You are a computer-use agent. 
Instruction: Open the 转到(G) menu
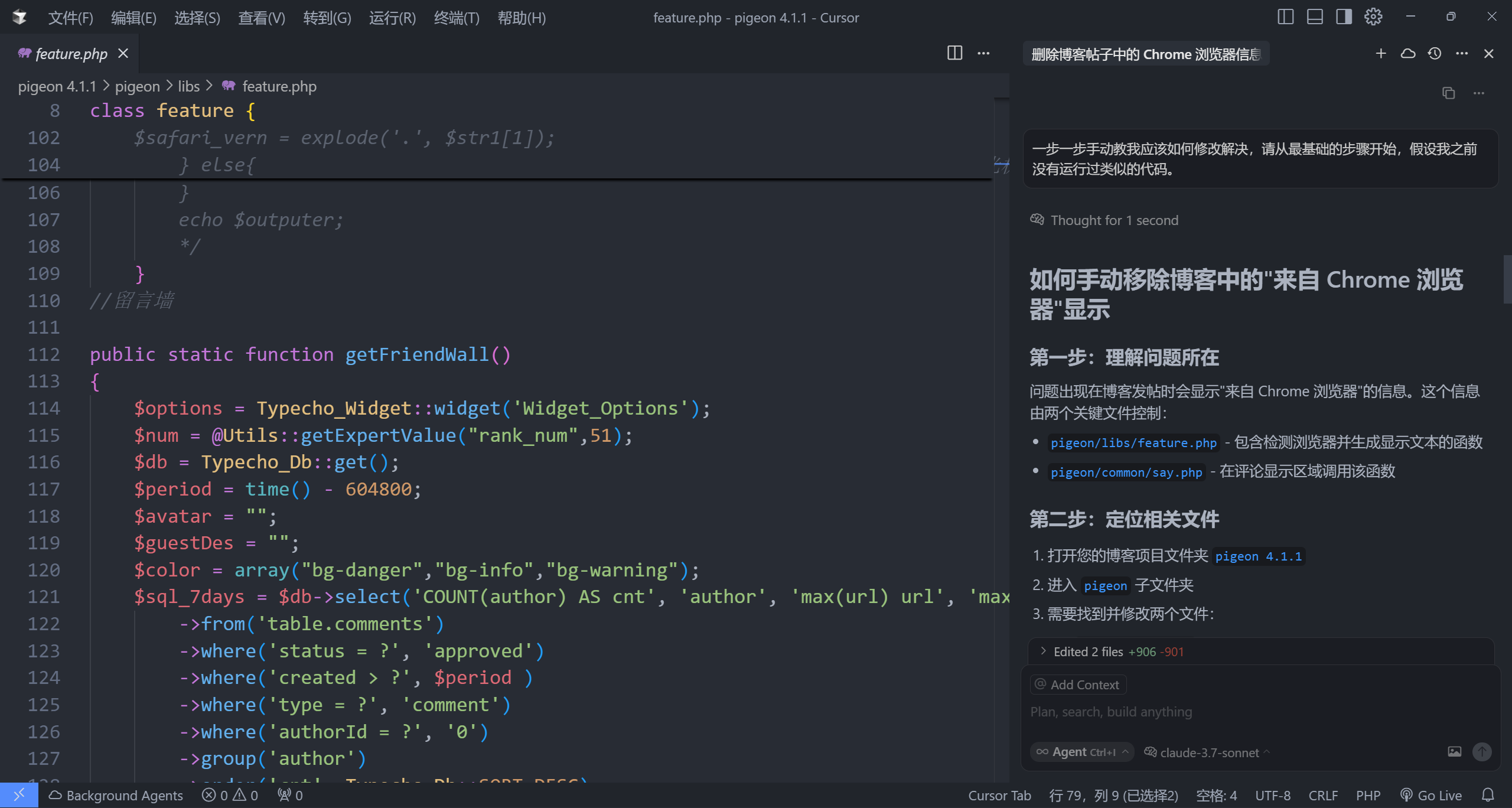[327, 18]
